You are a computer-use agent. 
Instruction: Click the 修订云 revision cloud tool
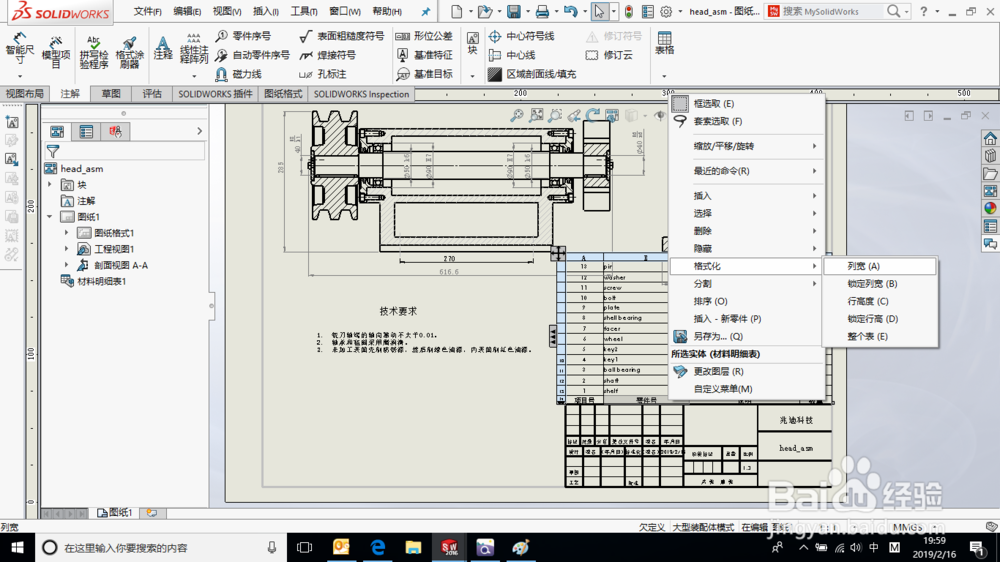coord(609,55)
